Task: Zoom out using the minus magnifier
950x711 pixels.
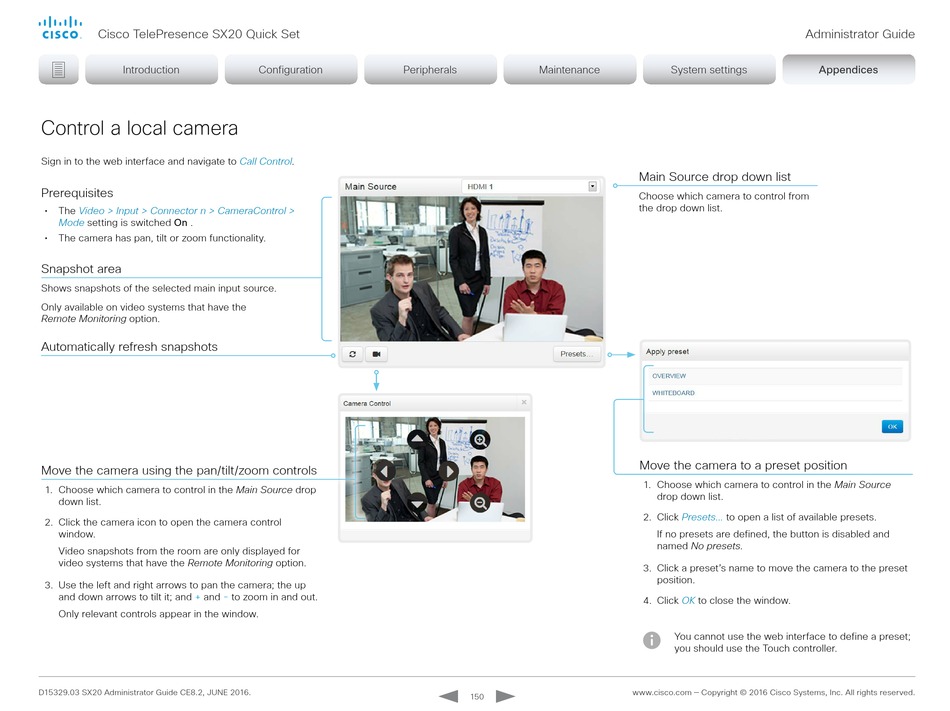Action: [x=480, y=503]
